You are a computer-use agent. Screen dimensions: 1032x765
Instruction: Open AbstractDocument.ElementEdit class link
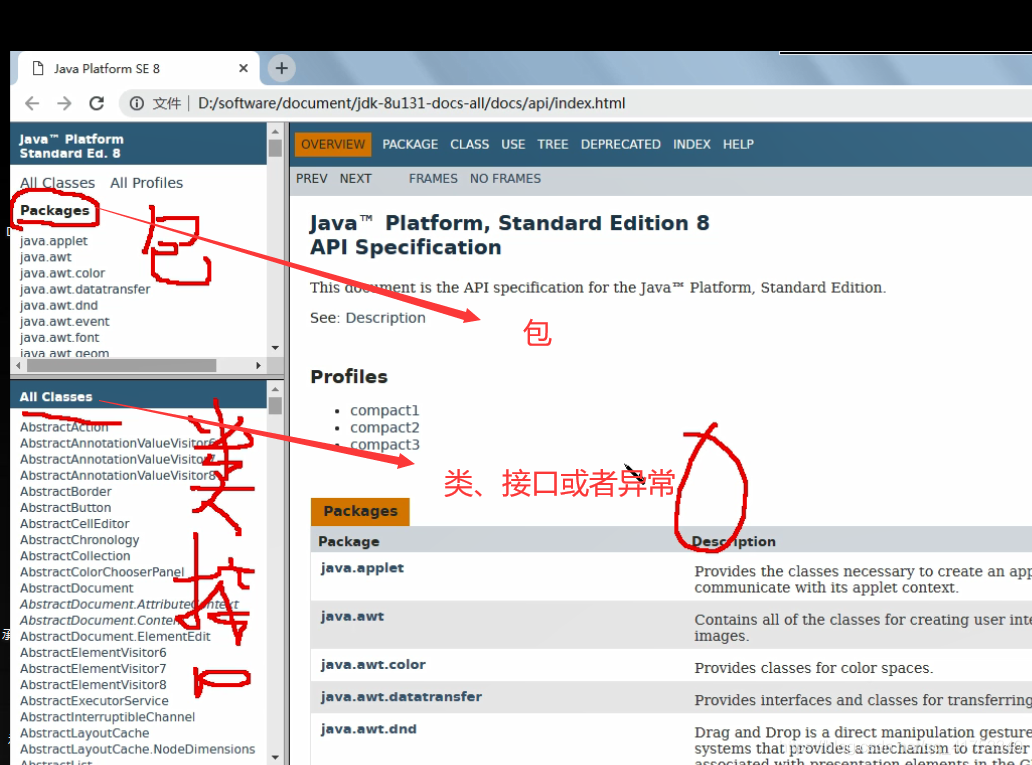pos(115,637)
